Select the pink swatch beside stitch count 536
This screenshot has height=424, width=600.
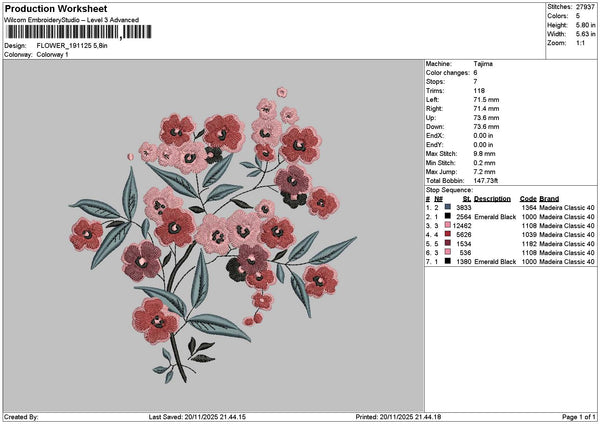(448, 252)
